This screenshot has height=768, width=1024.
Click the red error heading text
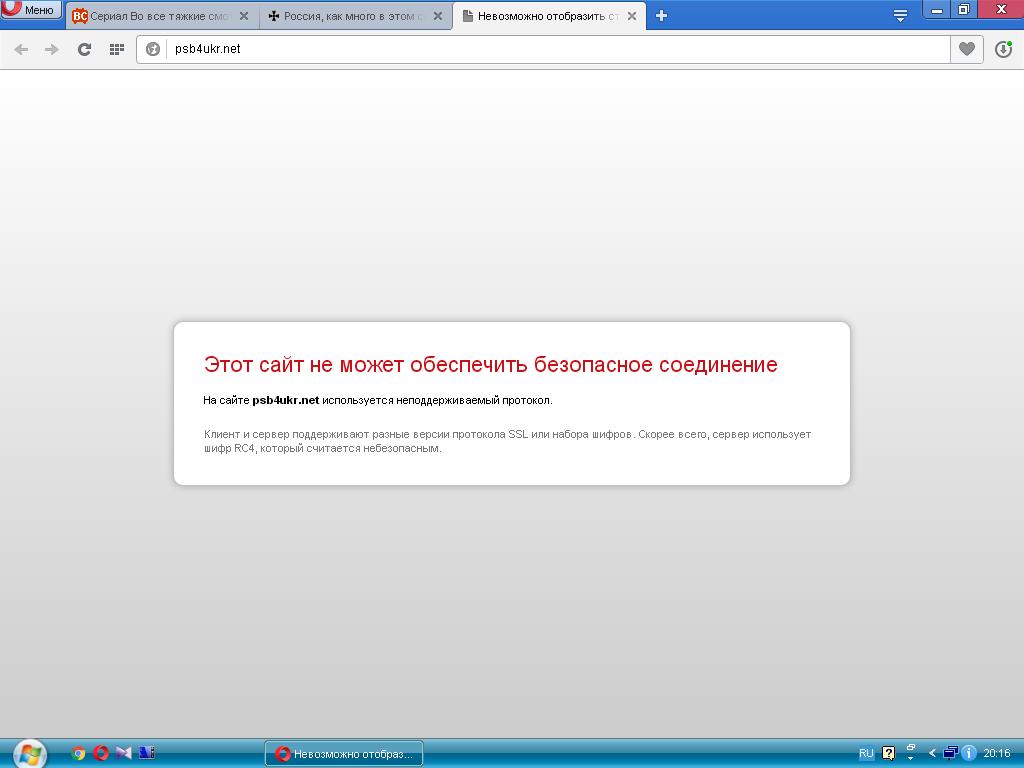tap(490, 364)
